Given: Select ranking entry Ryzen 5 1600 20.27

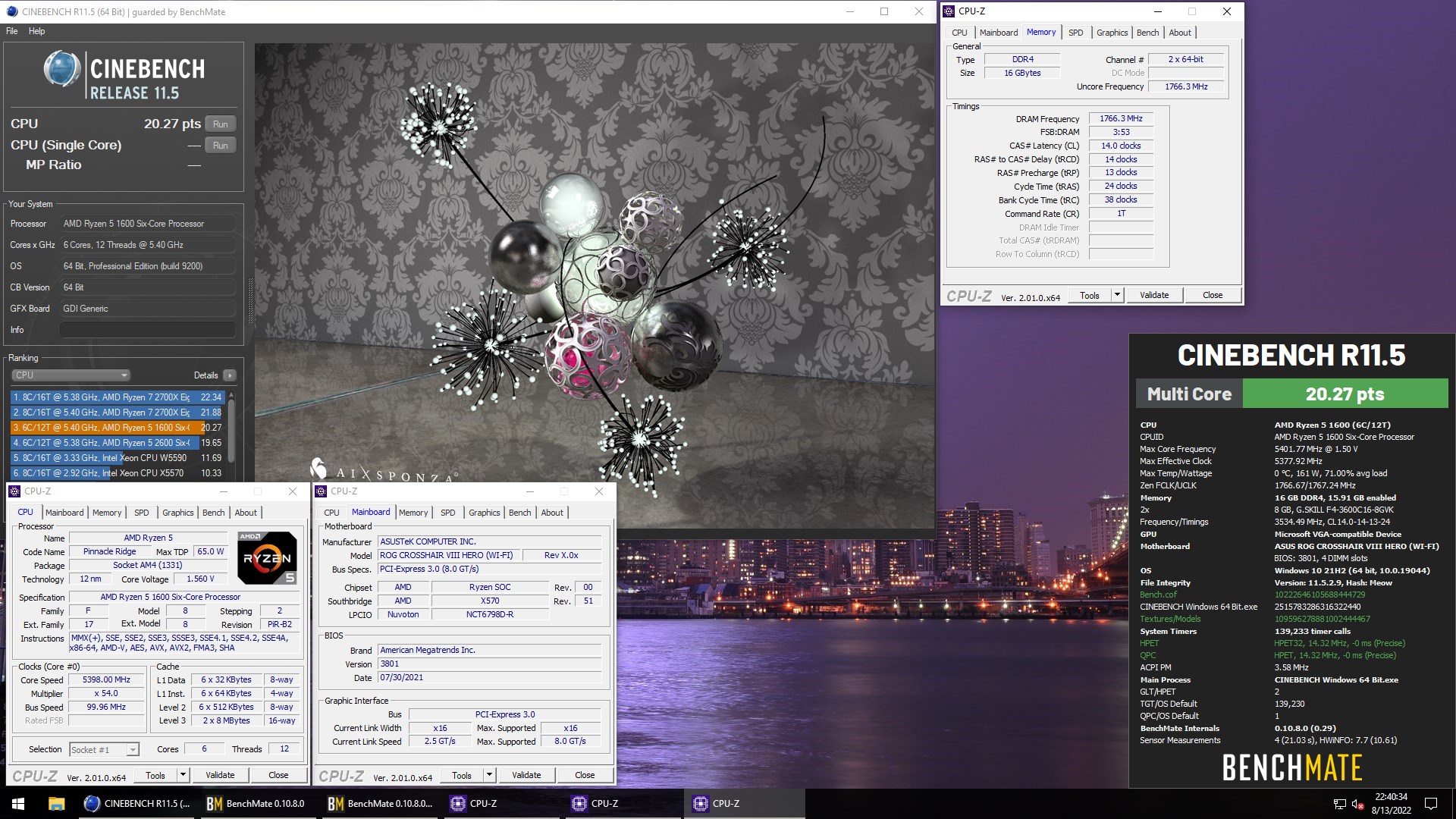Looking at the screenshot, I should tap(118, 428).
